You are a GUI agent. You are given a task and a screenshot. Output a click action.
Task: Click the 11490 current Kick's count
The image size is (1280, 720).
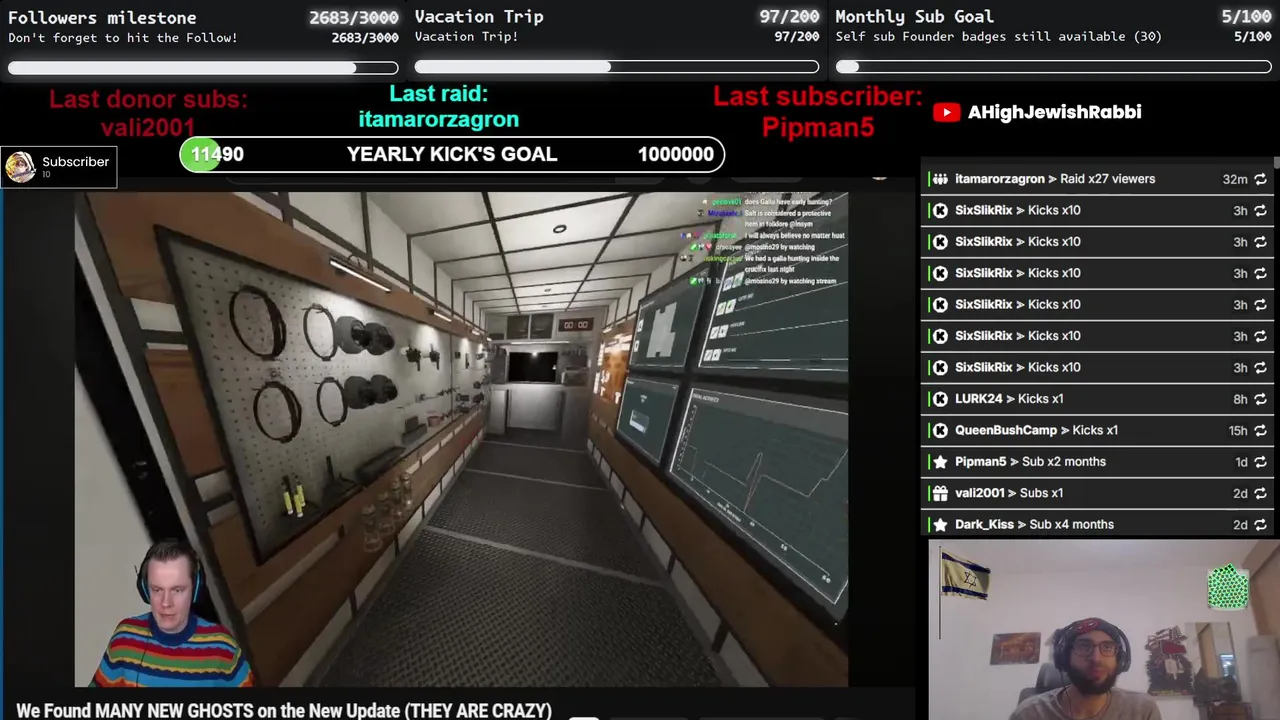[217, 154]
